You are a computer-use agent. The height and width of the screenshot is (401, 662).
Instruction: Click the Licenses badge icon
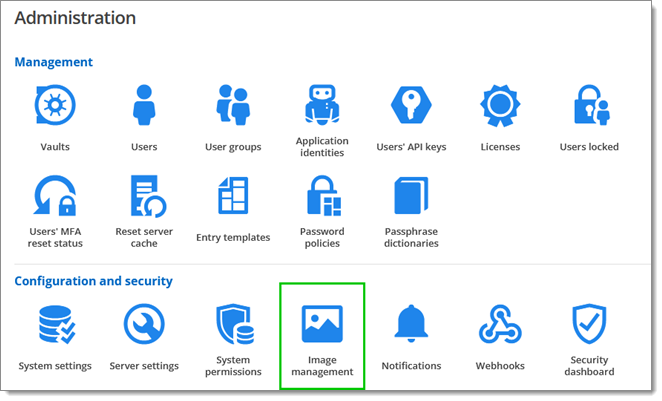coord(500,106)
